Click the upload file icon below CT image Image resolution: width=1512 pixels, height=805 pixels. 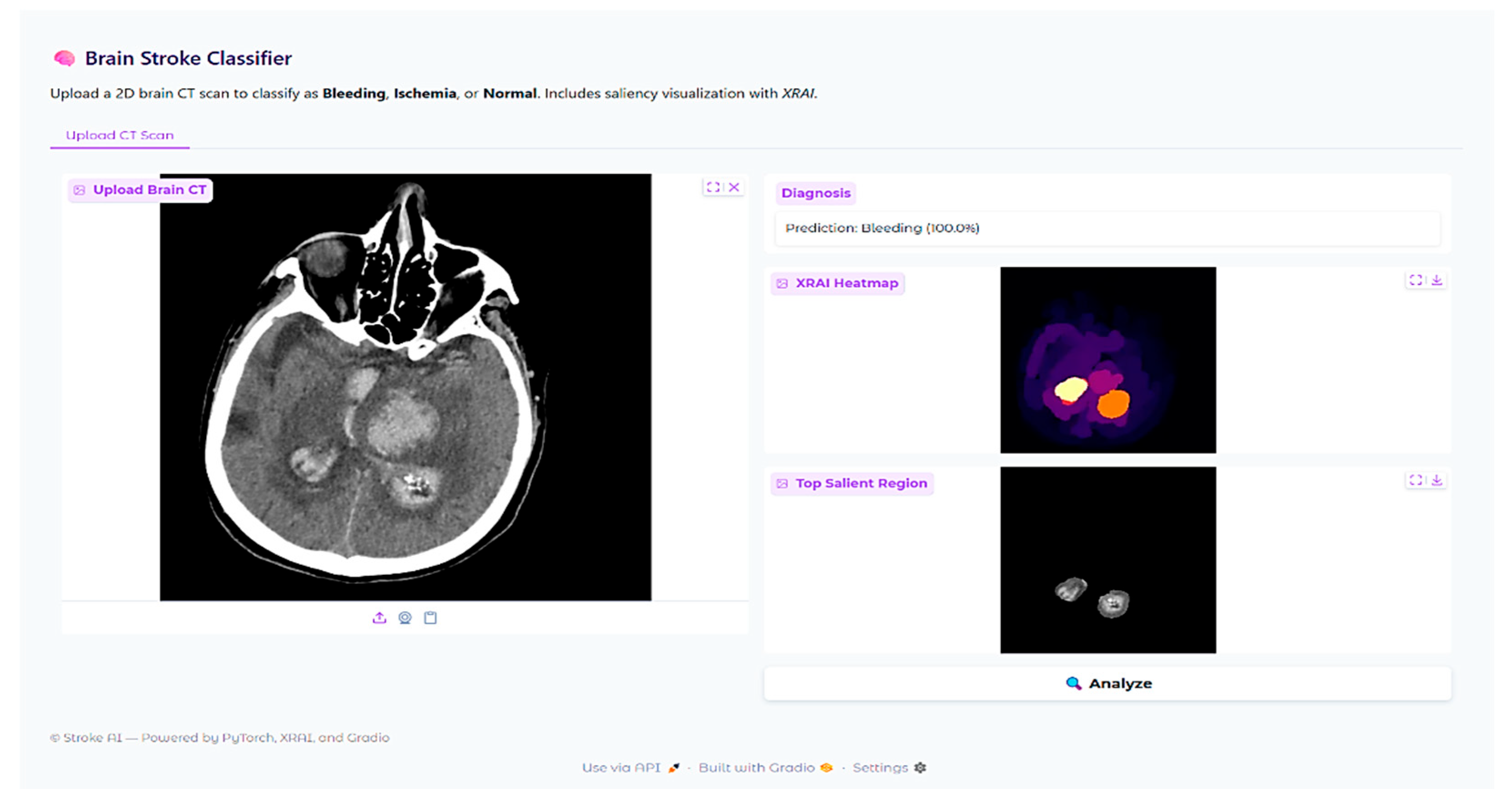(379, 617)
